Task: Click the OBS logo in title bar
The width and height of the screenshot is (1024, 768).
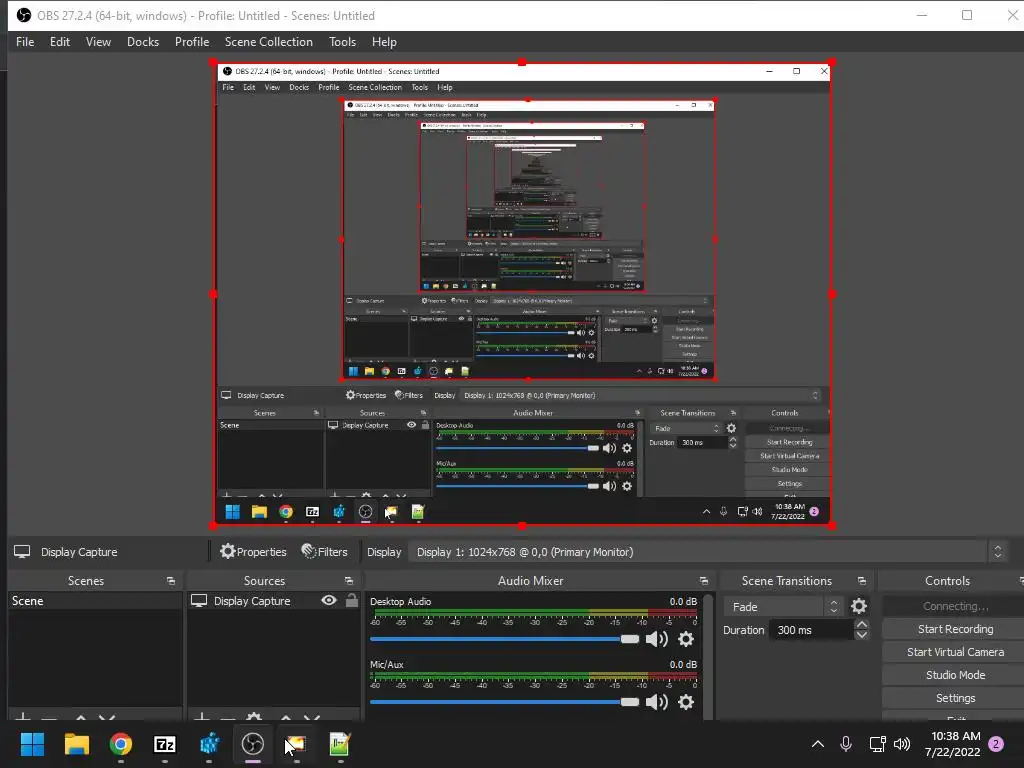Action: coord(24,15)
